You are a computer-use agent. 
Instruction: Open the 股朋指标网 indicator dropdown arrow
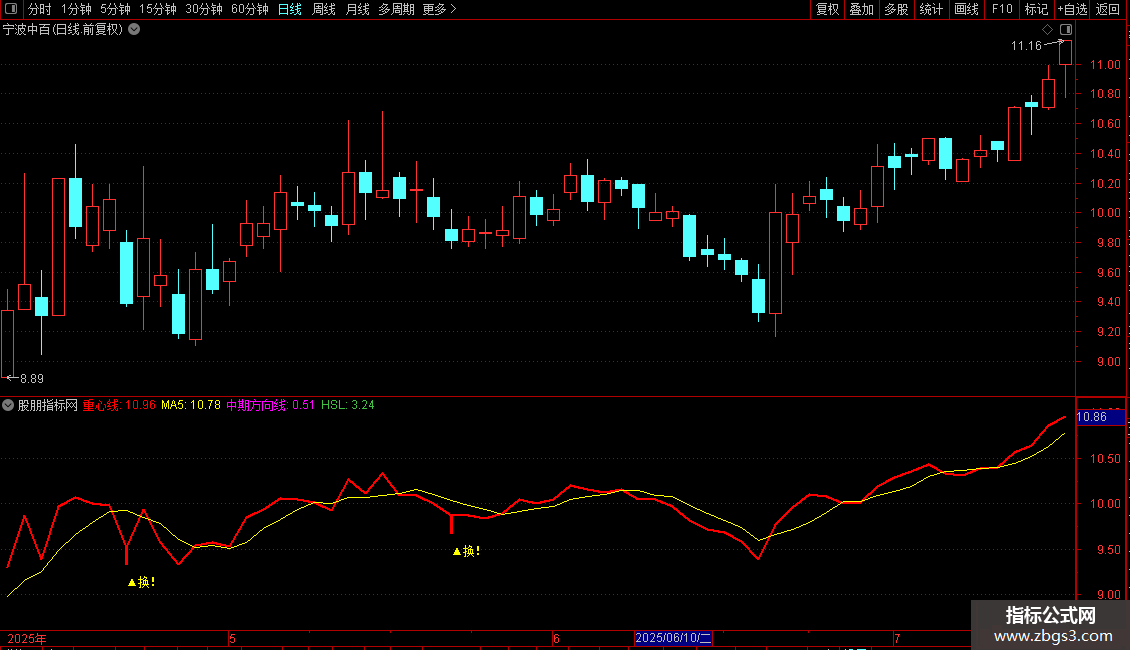point(8,405)
